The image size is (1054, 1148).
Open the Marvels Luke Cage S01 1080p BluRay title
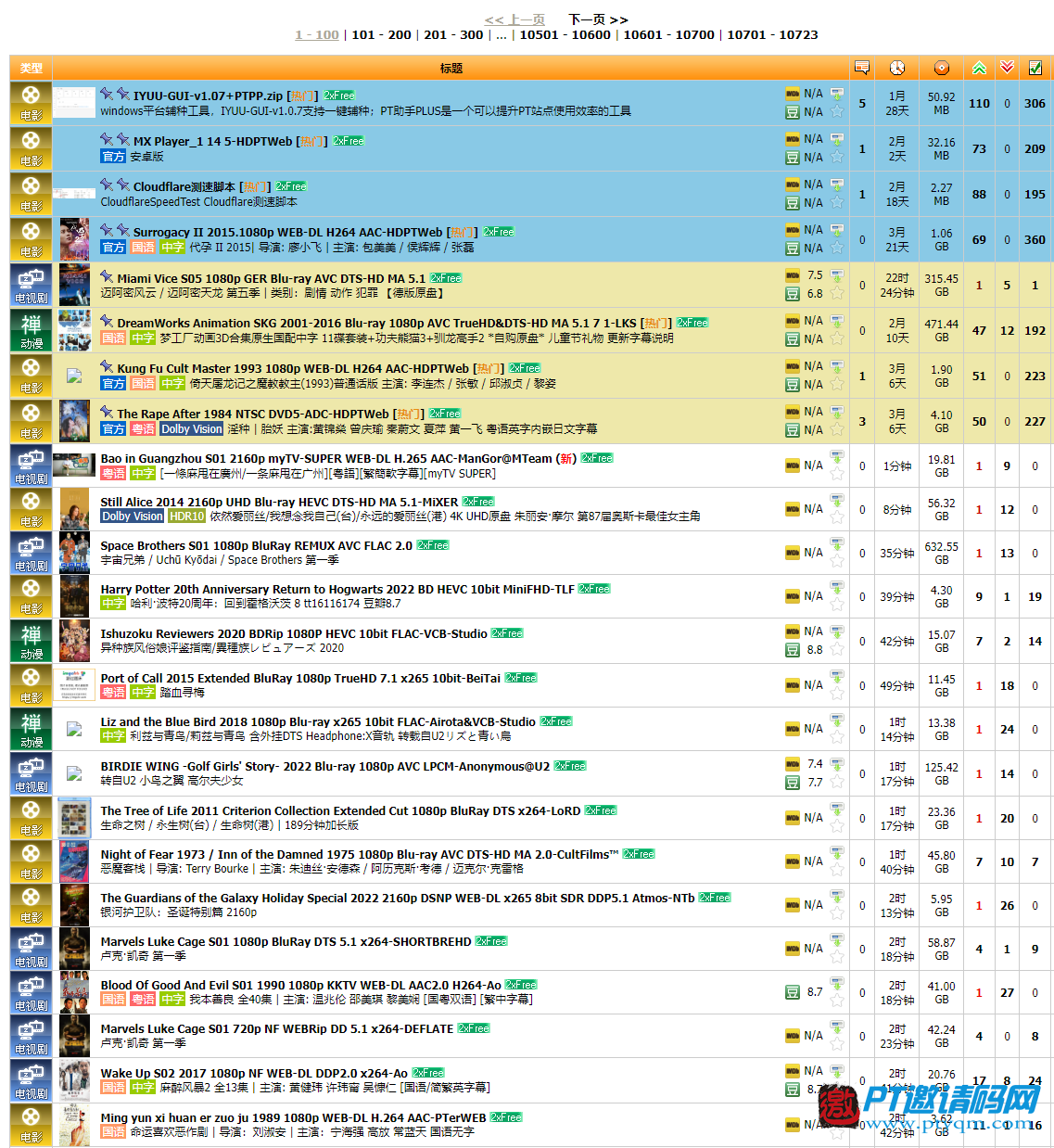click(286, 941)
